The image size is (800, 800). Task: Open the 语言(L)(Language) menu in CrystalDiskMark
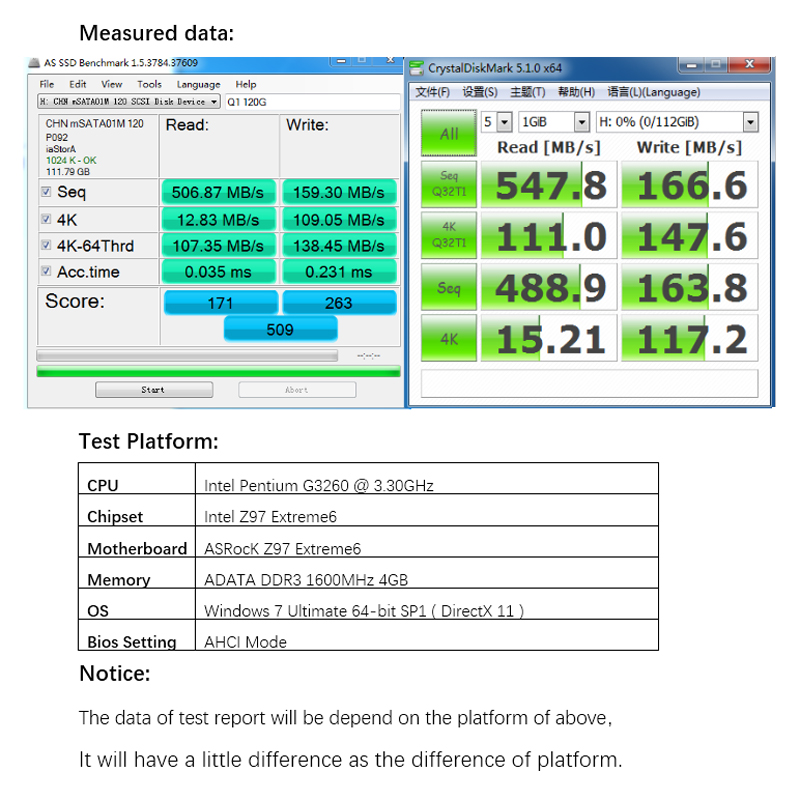[x=654, y=92]
